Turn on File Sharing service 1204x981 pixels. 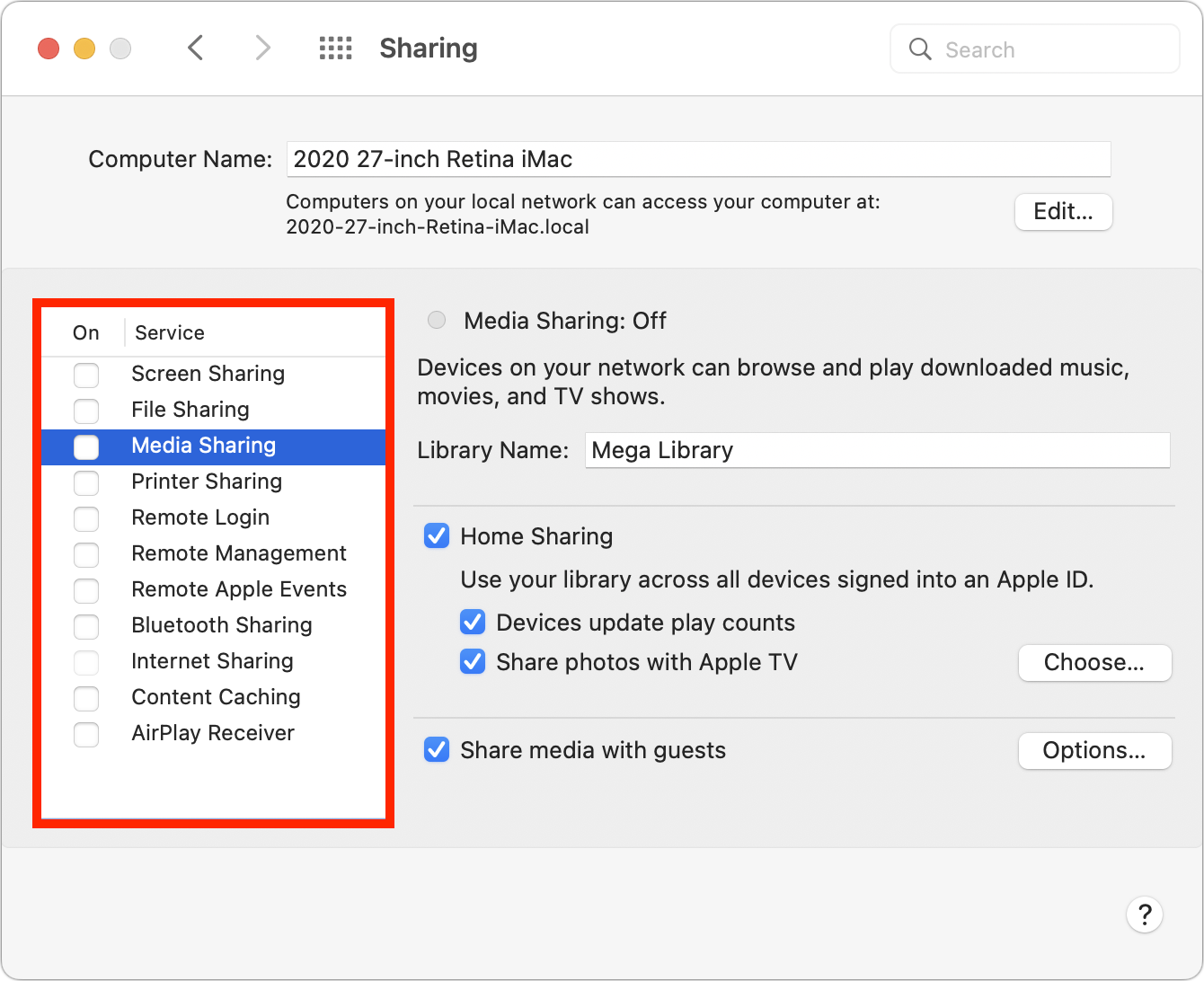(x=86, y=410)
